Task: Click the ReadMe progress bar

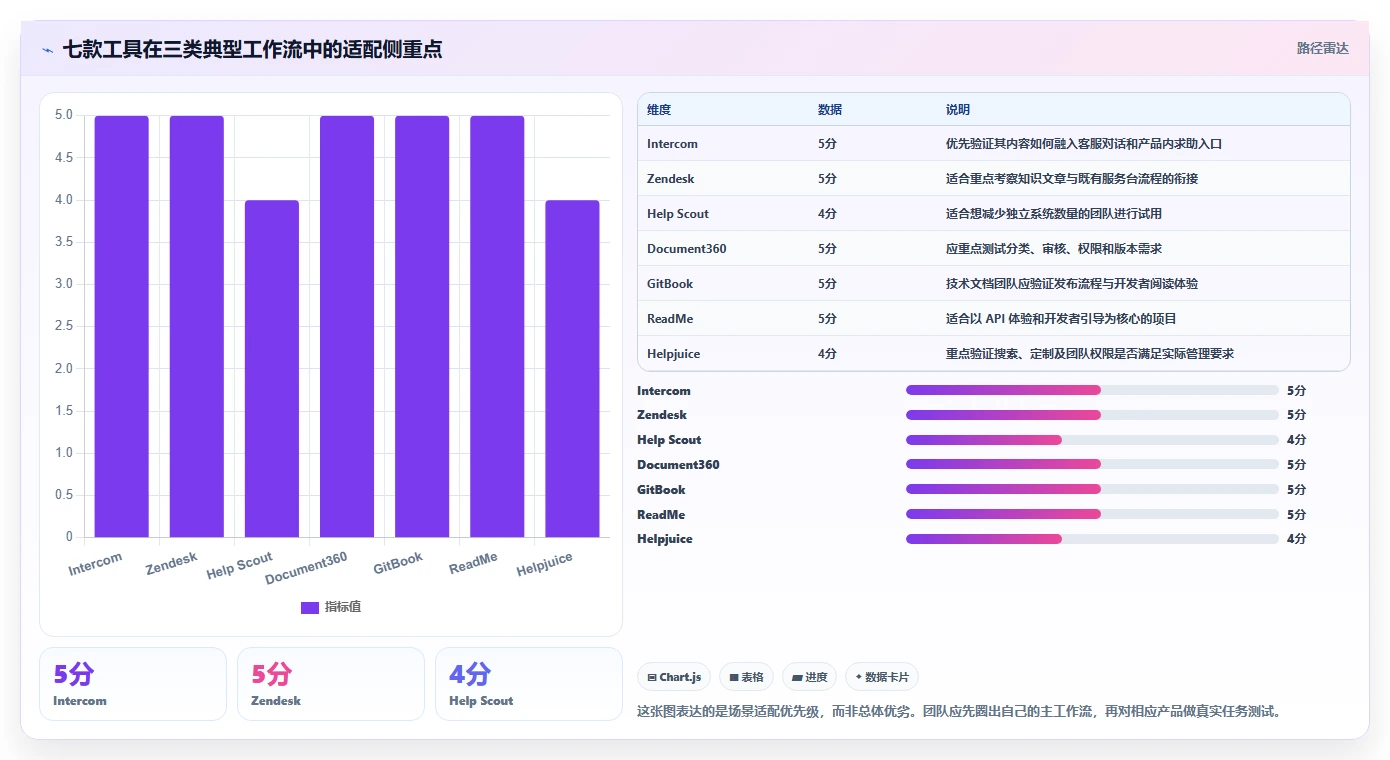Action: point(1092,514)
